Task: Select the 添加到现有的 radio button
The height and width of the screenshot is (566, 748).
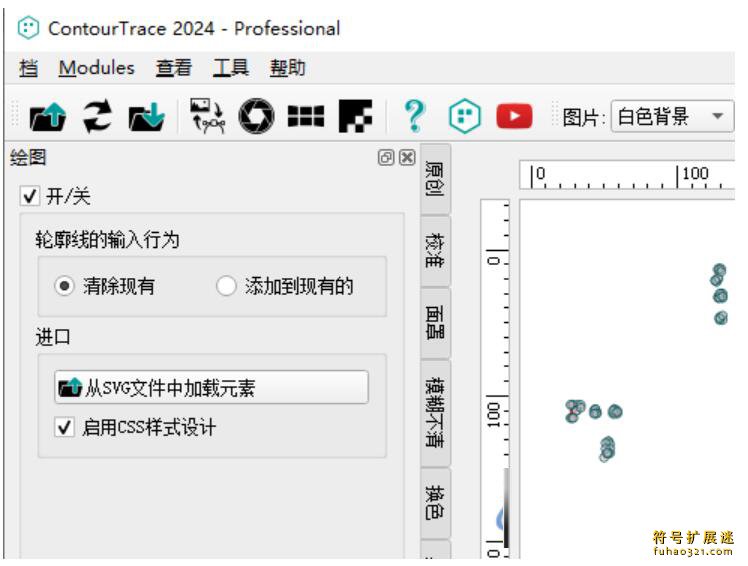Action: [x=226, y=286]
